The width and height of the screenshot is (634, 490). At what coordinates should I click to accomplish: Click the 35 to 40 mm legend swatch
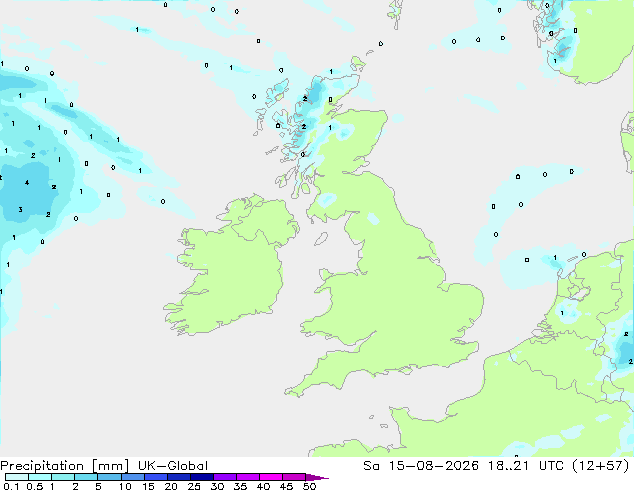(248, 477)
